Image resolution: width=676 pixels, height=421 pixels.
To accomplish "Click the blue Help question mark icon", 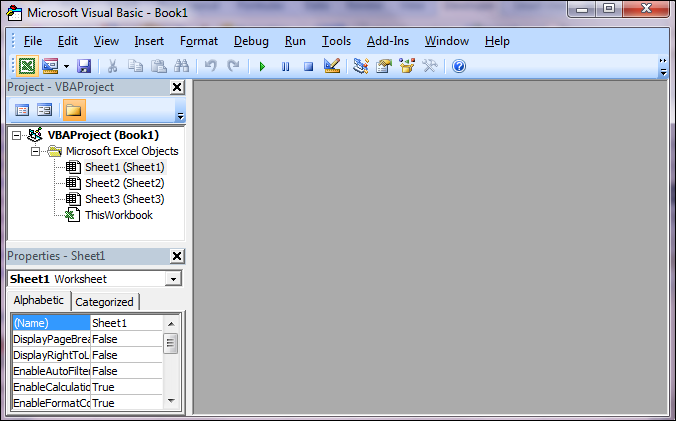I will [459, 66].
